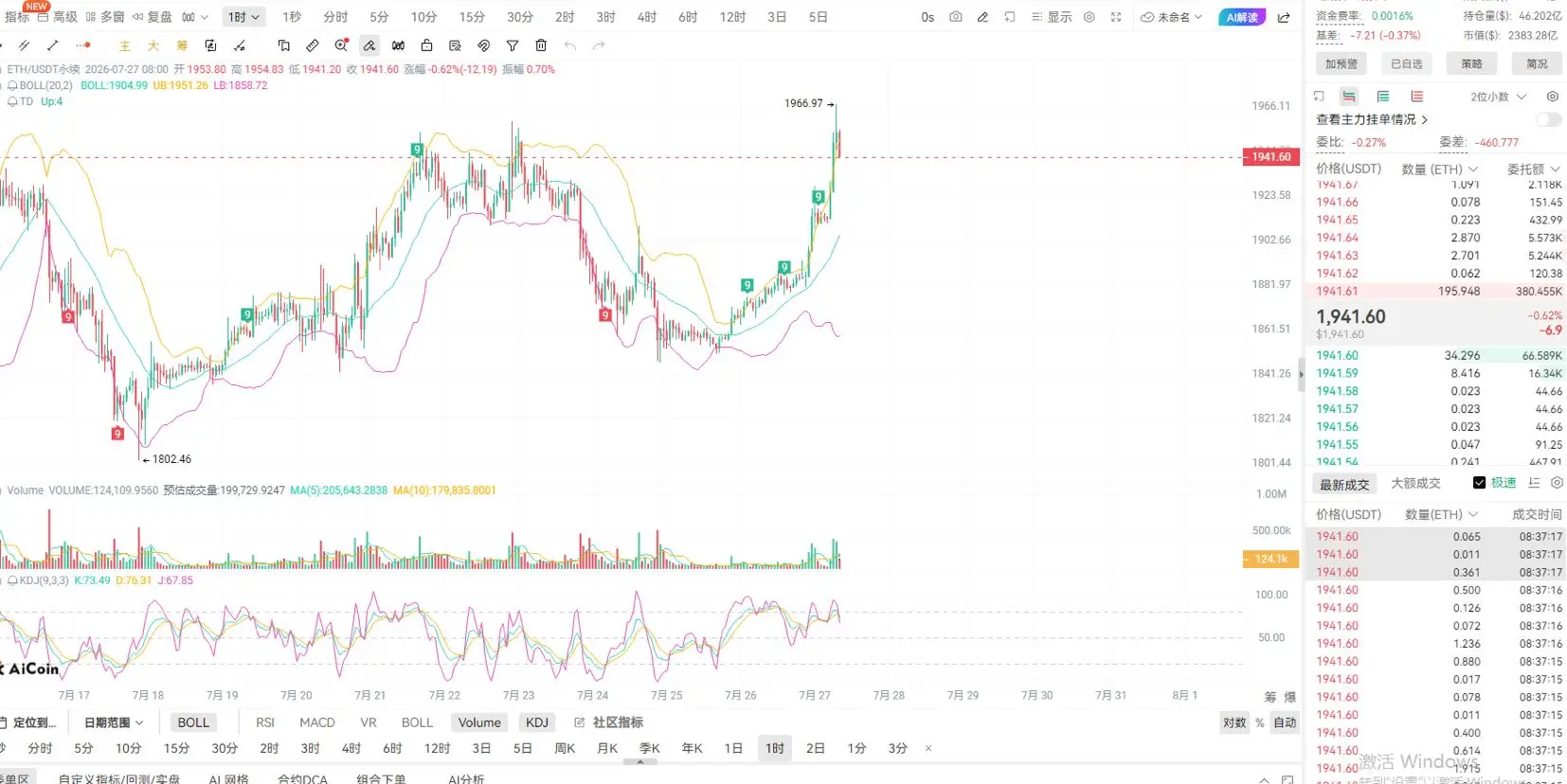1567x784 pixels.
Task: Enable the VR indicator
Action: coord(369,722)
